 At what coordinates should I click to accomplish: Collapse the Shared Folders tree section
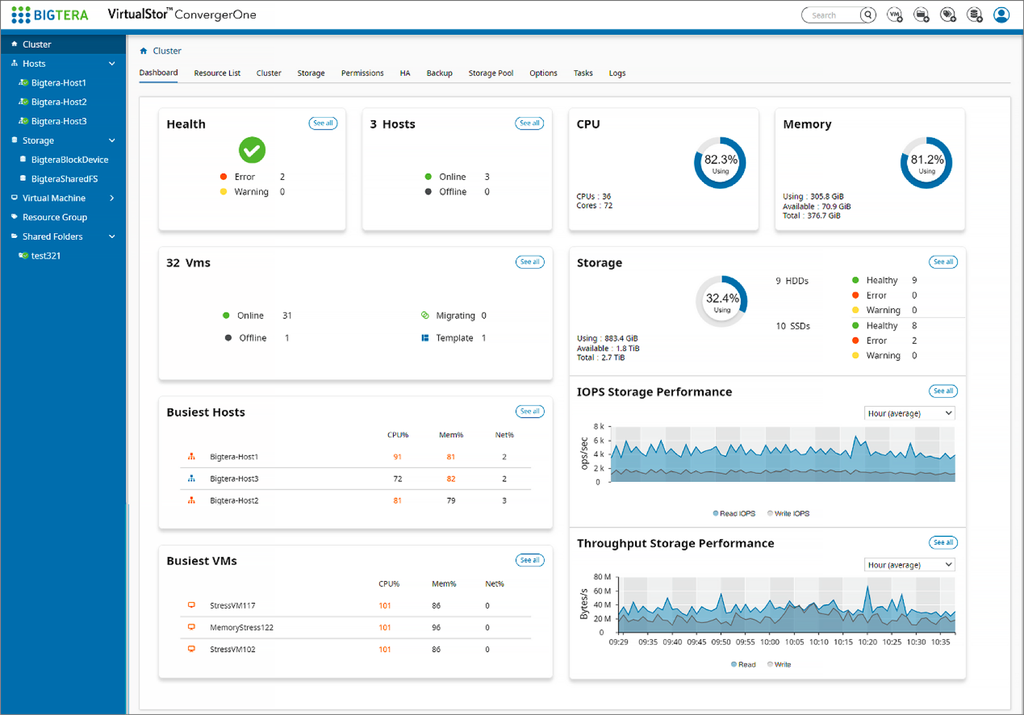(x=112, y=236)
